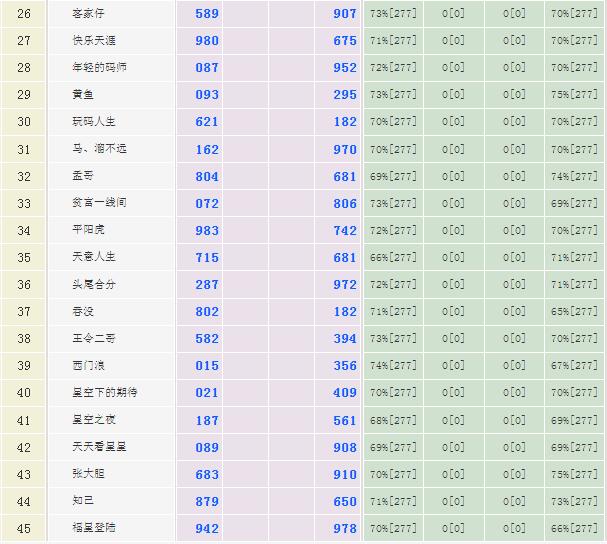Click the blue number 093 for 黄鱼
Viewport: 607px width, 544px height.
(x=207, y=95)
